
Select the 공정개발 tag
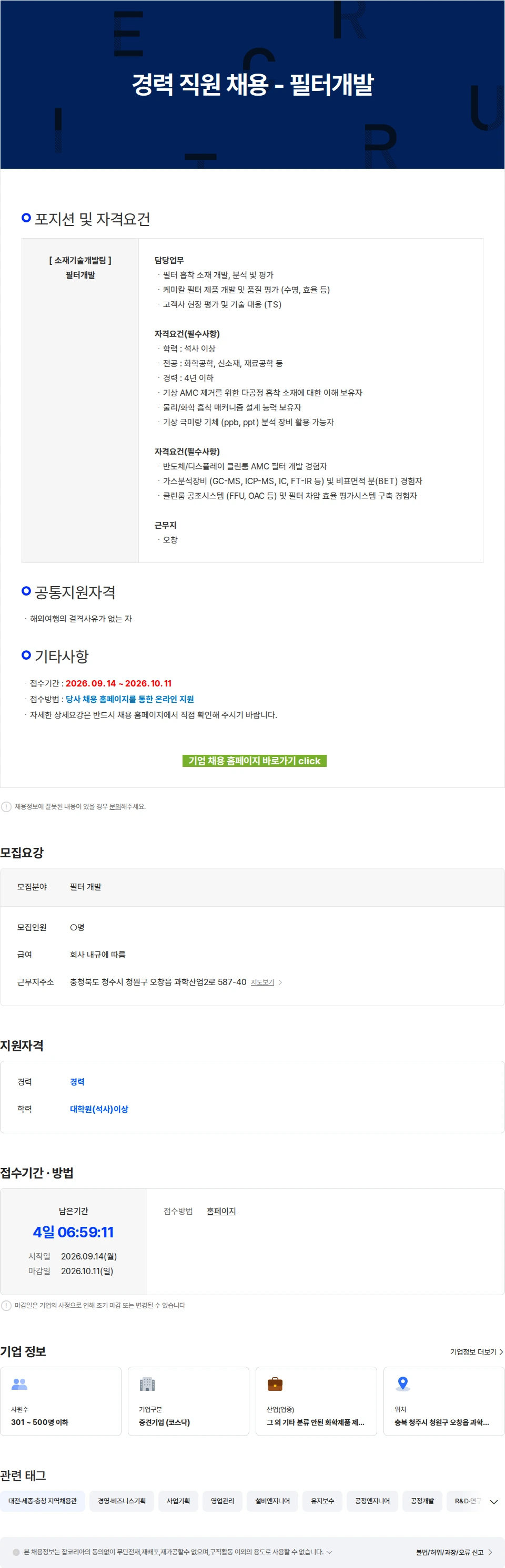(x=422, y=1500)
